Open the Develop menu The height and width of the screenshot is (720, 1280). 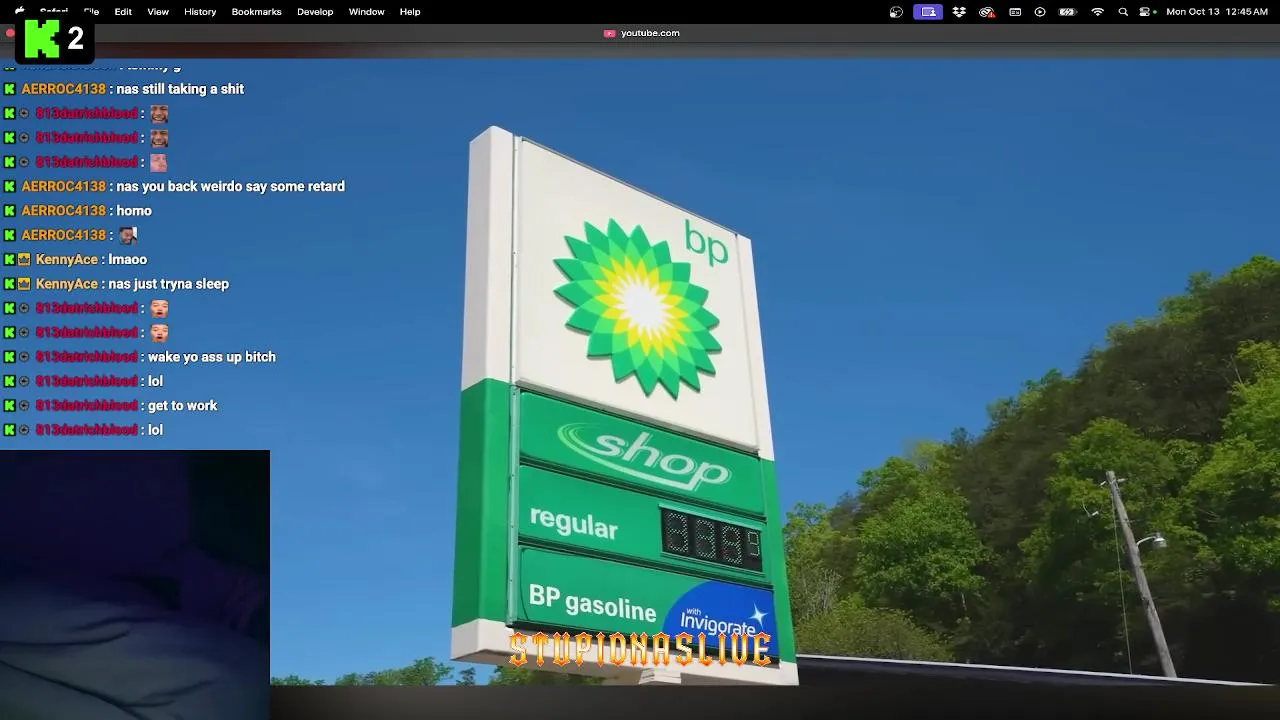315,12
